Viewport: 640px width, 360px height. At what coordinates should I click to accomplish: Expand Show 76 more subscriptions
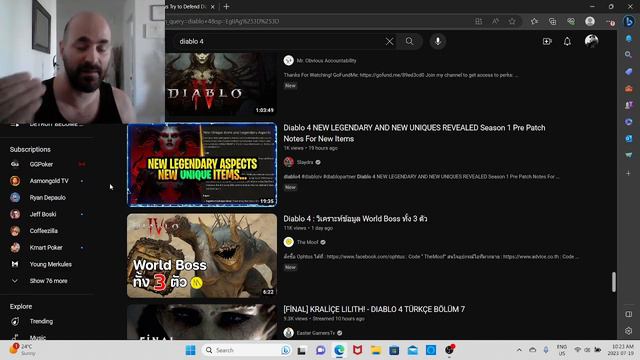tap(48, 281)
